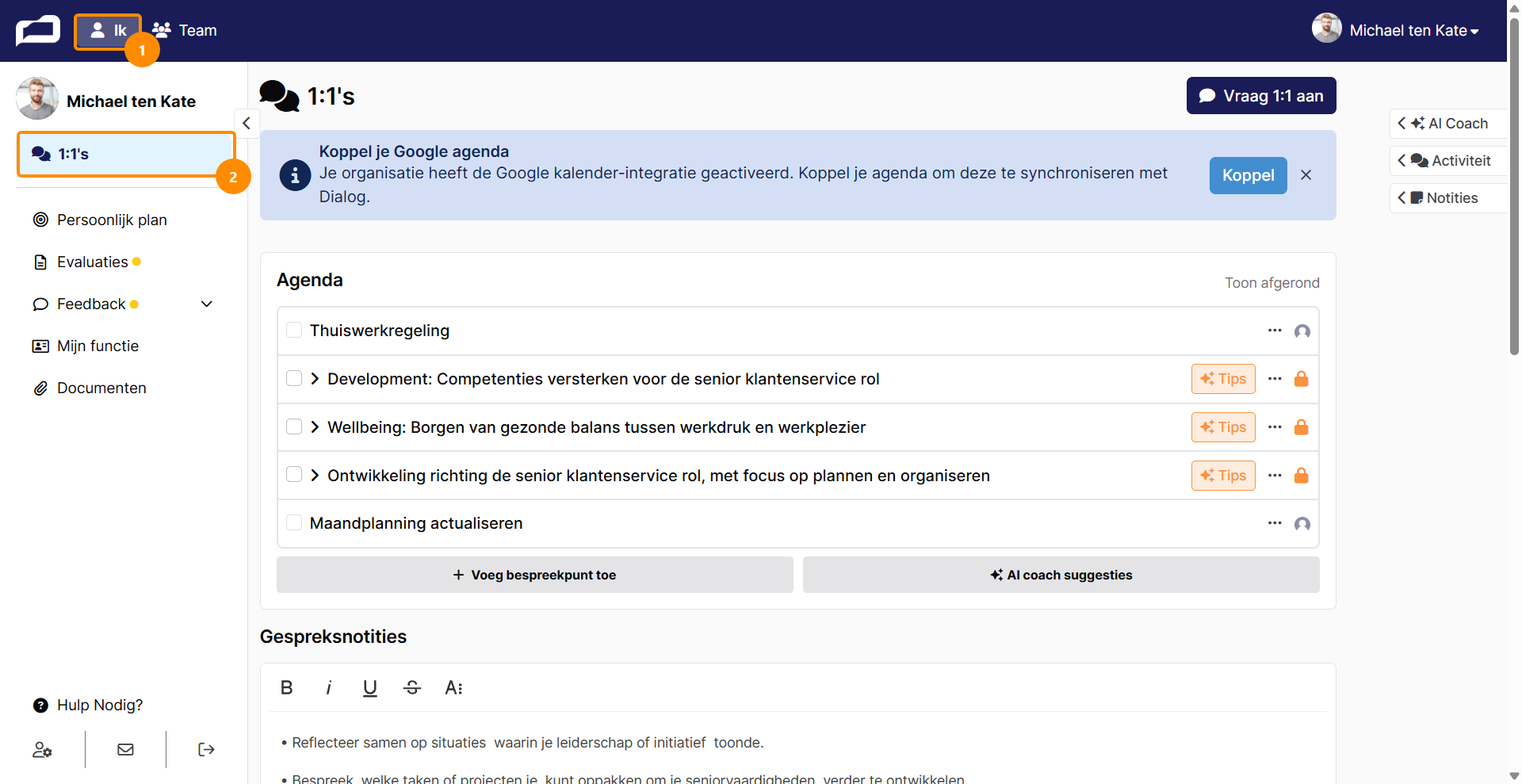
Task: Check the Wellbeing agenda item checkbox
Action: point(294,426)
